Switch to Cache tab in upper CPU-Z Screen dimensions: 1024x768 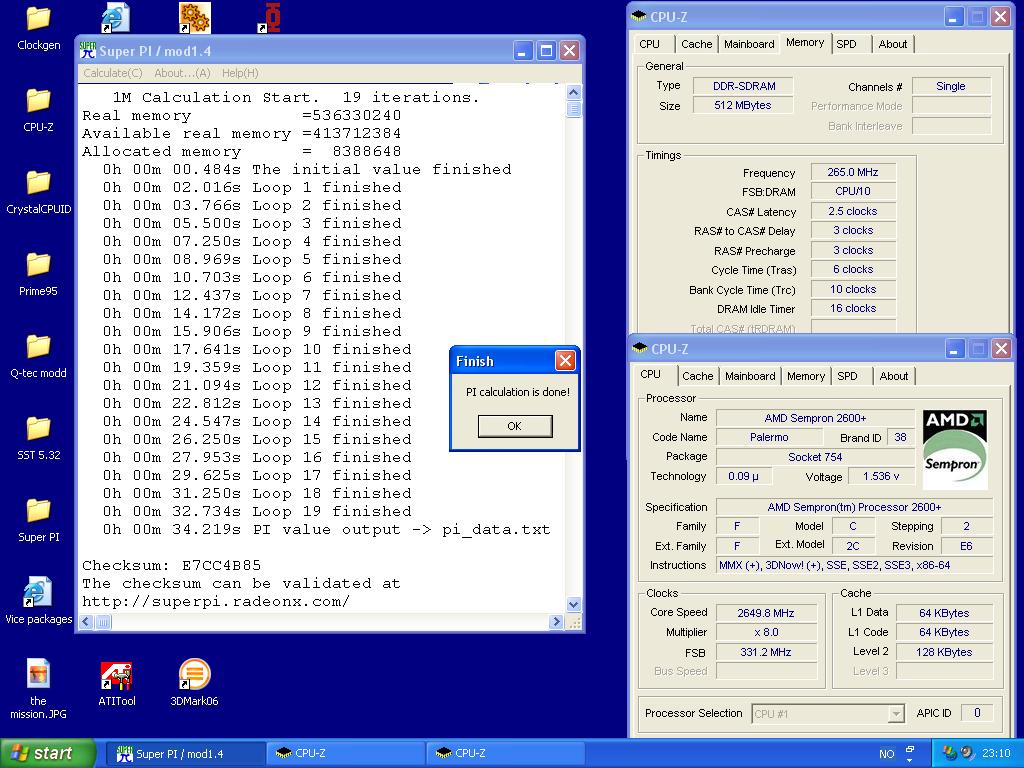click(696, 44)
